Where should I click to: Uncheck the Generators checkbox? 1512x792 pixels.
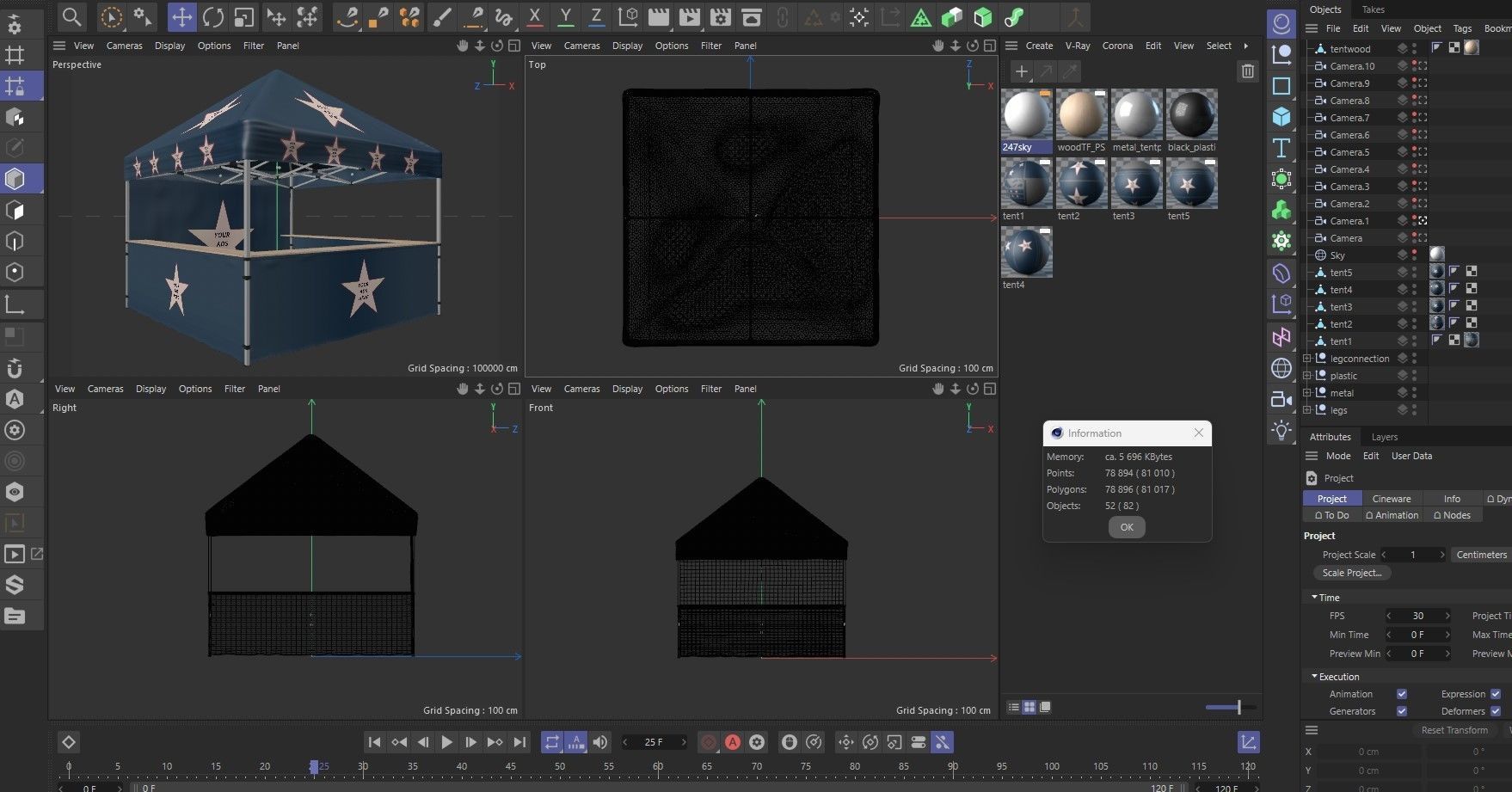[x=1402, y=711]
